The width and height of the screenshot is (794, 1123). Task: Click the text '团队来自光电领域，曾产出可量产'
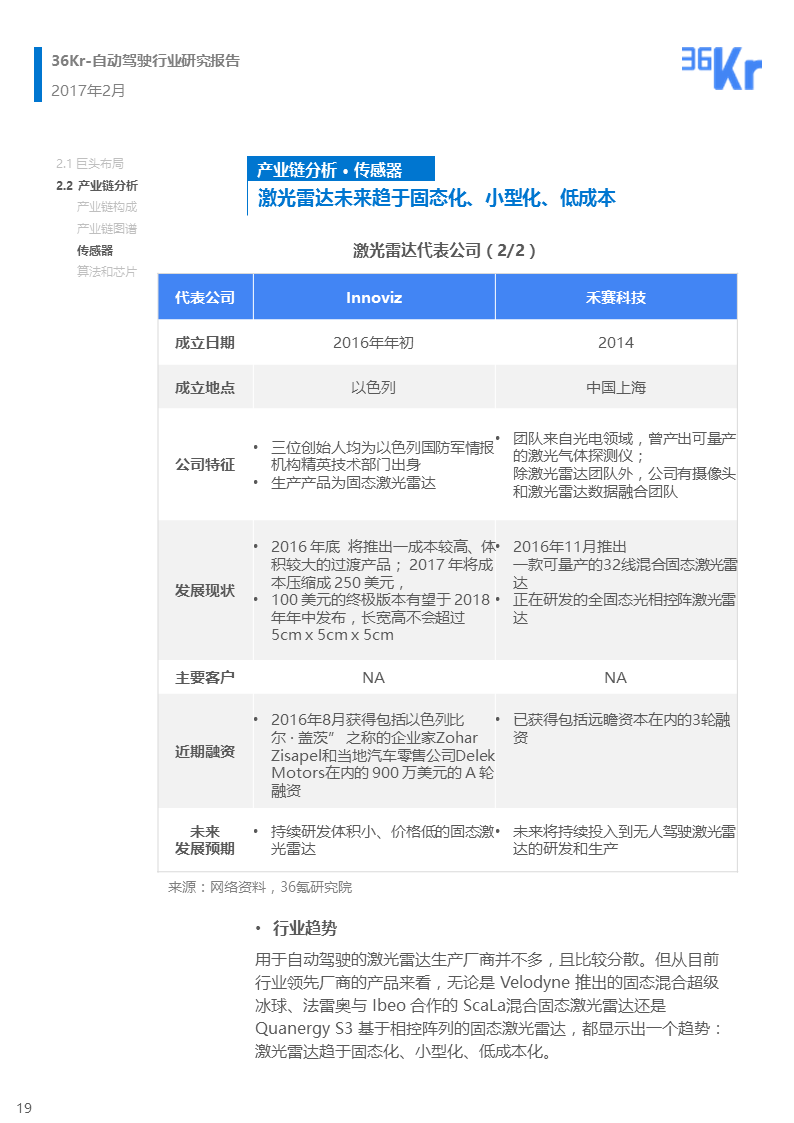(x=624, y=438)
